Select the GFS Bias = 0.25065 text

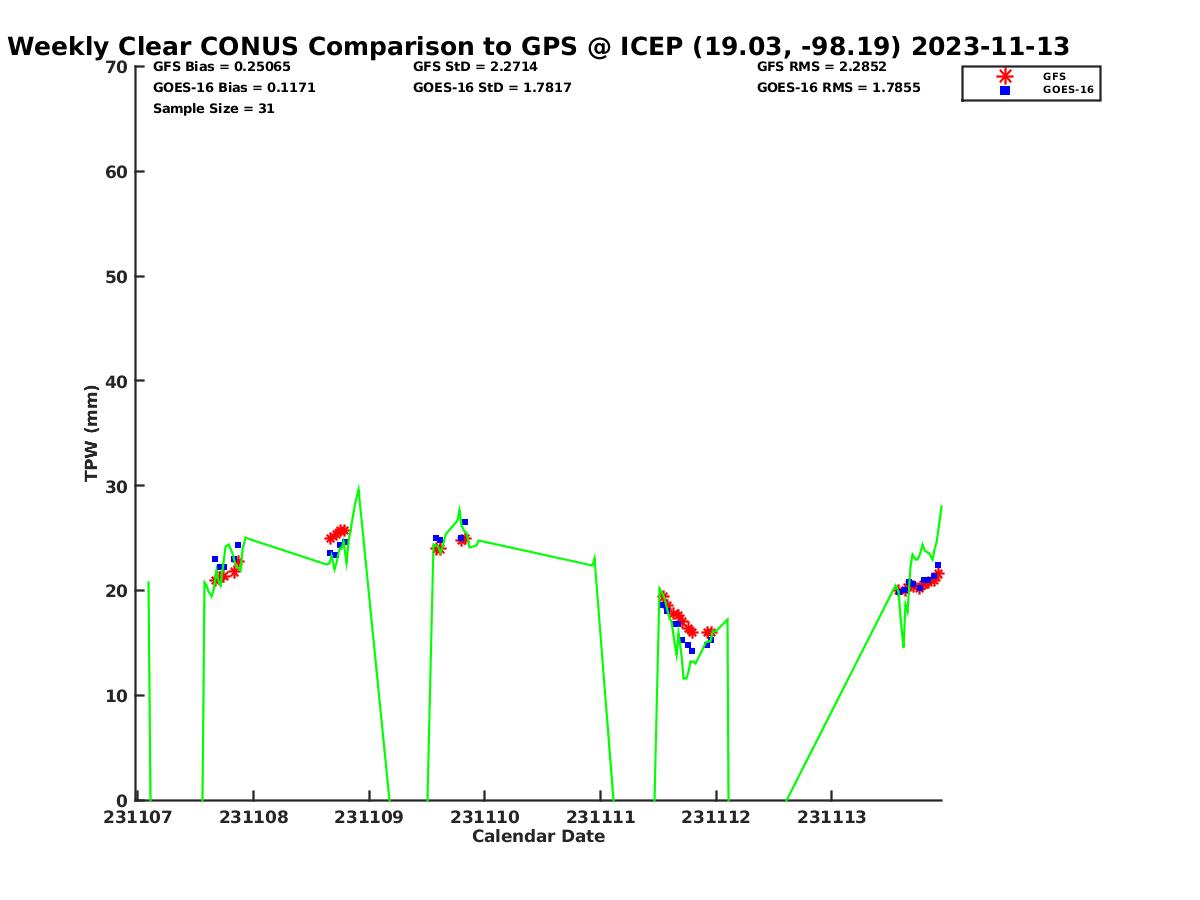tap(221, 67)
